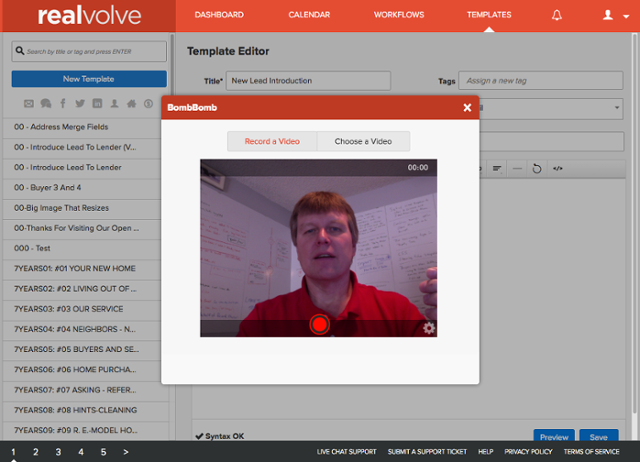Go to templates page 2
640x462 pixels.
tap(36, 452)
